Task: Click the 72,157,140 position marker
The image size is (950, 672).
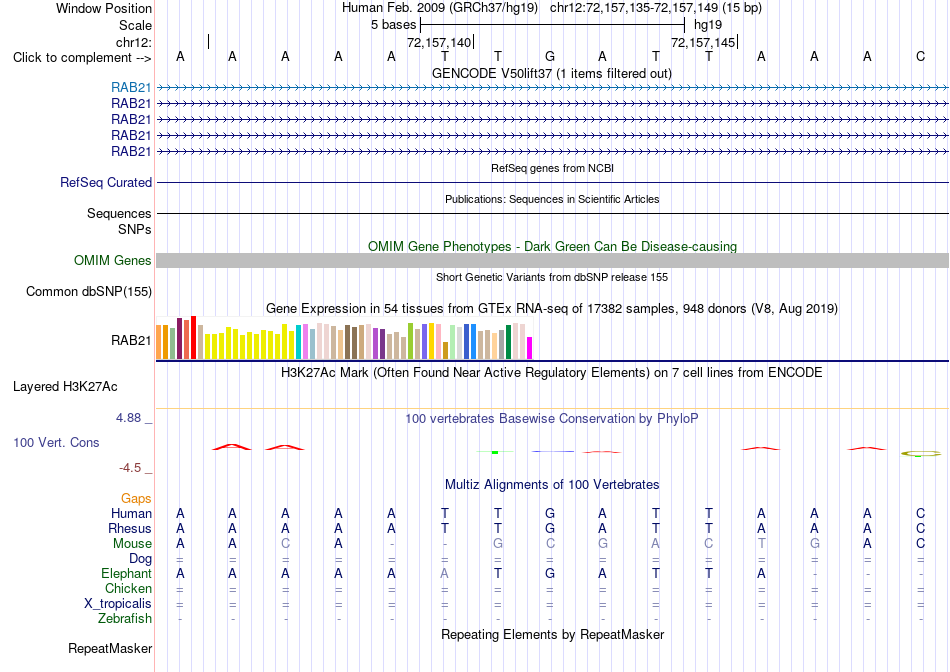Action: pyautogui.click(x=439, y=42)
